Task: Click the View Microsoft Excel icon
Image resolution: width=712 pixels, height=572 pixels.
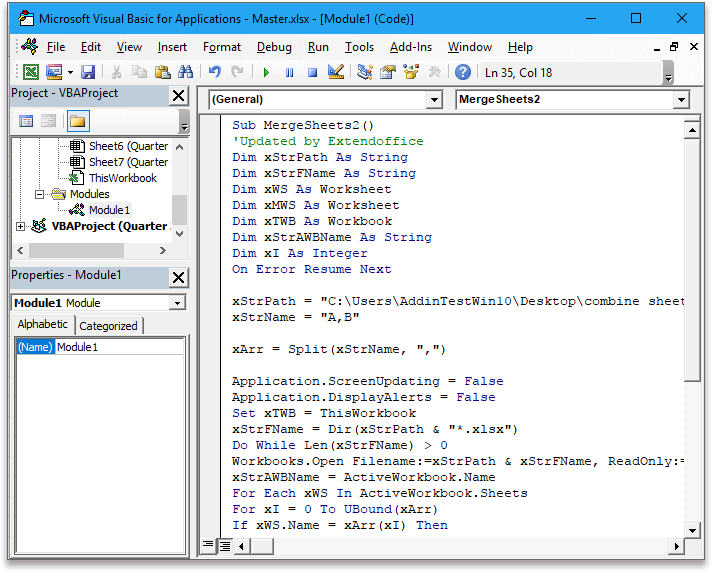Action: pyautogui.click(x=31, y=72)
